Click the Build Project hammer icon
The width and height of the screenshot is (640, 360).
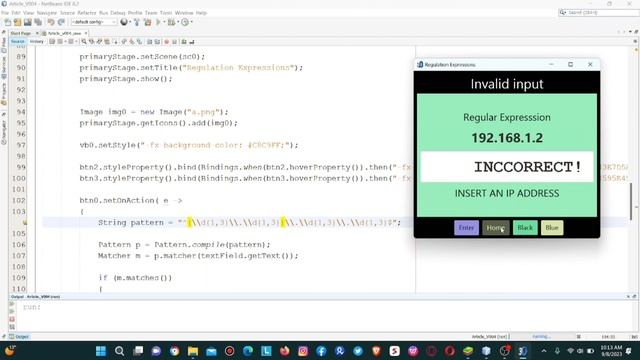[137, 22]
